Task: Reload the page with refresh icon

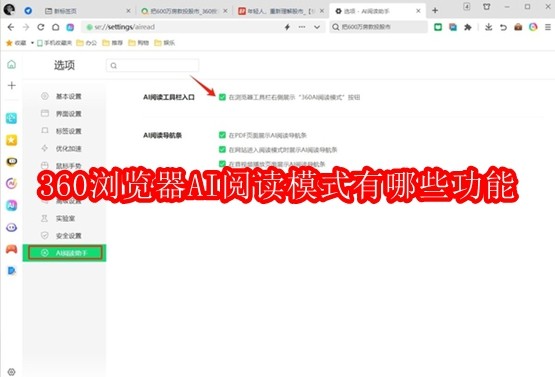Action: click(x=41, y=27)
